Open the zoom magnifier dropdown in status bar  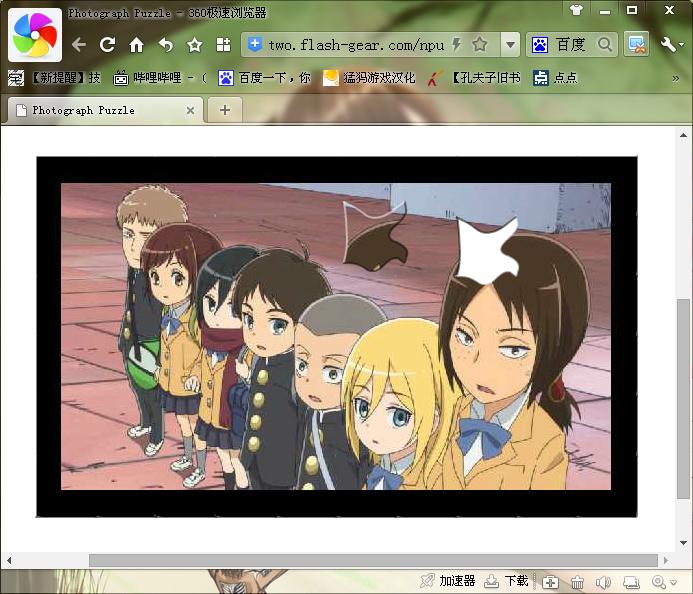pos(663,582)
